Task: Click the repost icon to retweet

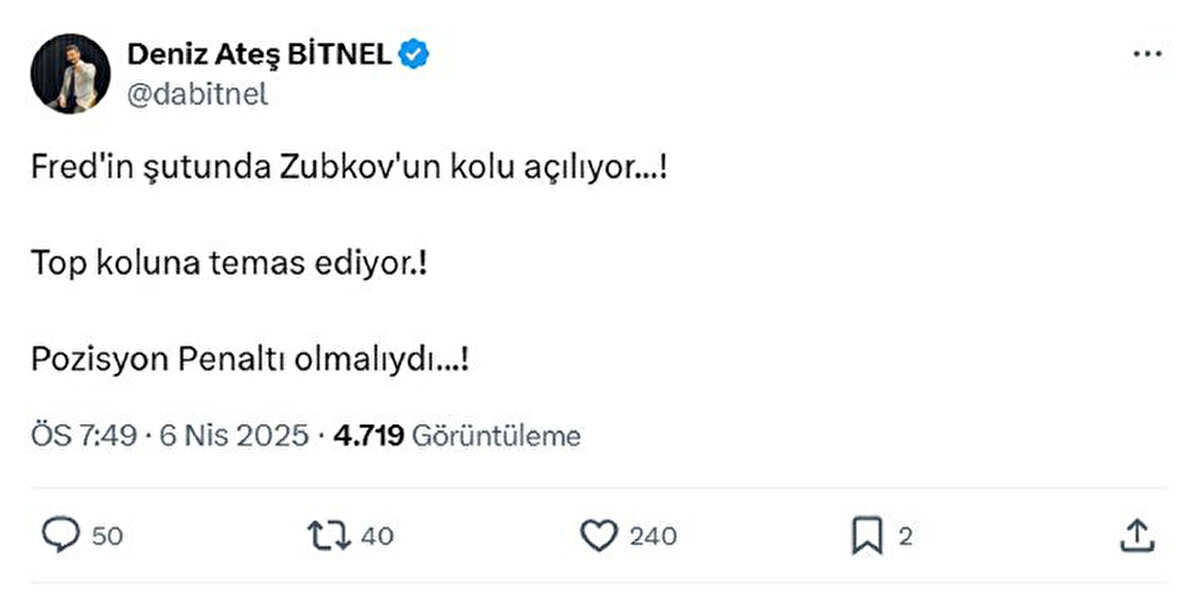Action: point(330,536)
